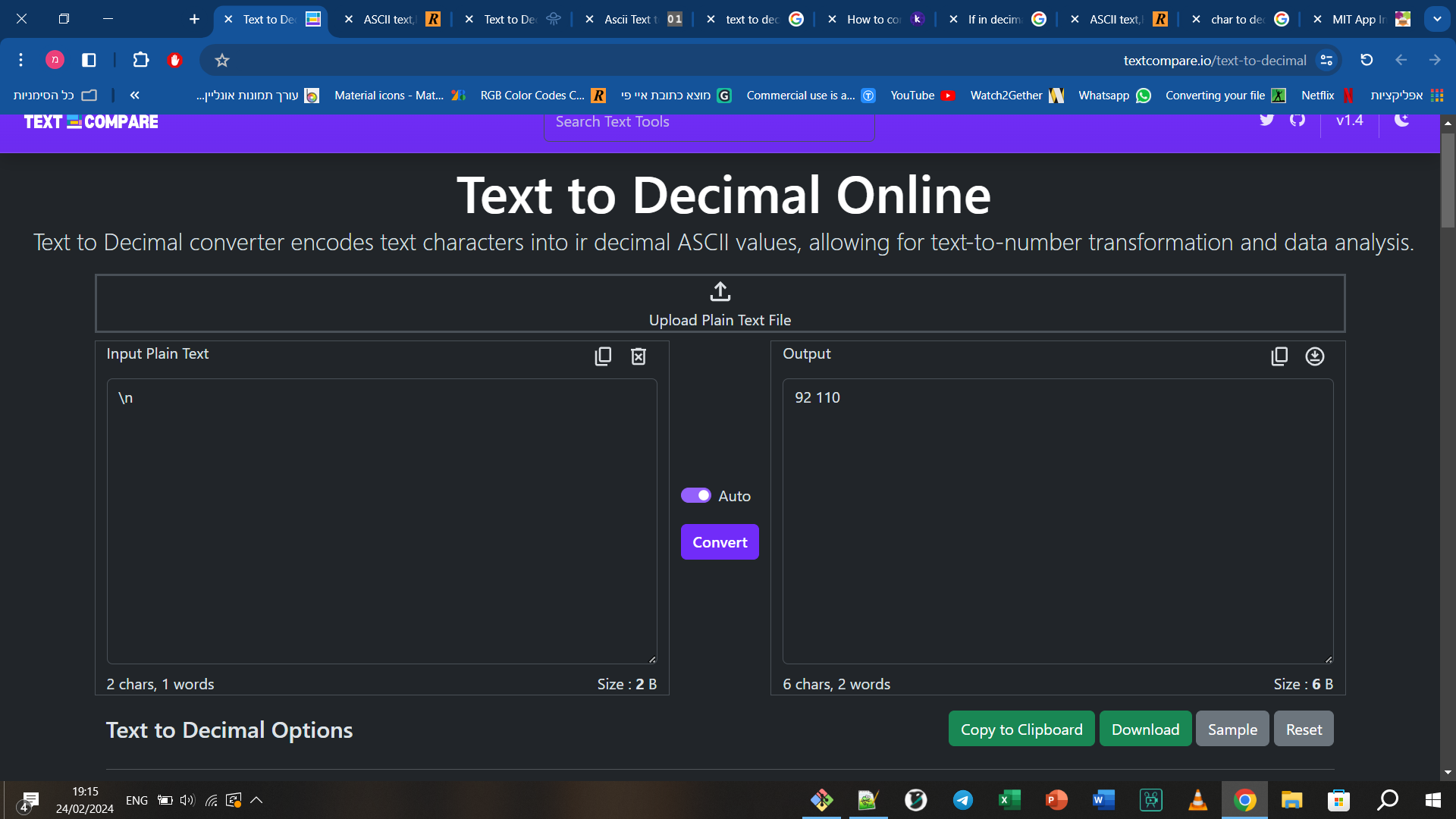Image resolution: width=1456 pixels, height=819 pixels.
Task: Show hidden system tray icons
Action: point(256,800)
